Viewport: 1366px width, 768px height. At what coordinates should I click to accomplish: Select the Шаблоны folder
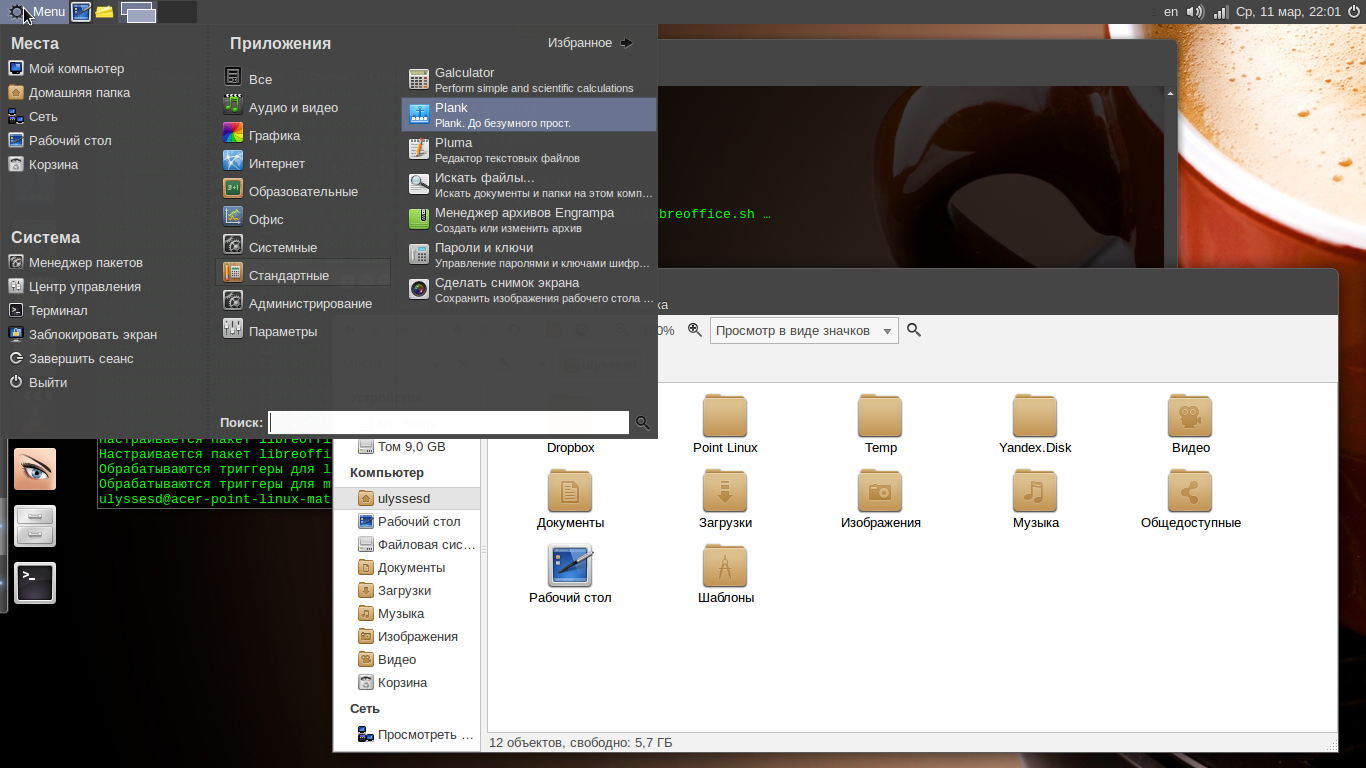click(725, 574)
